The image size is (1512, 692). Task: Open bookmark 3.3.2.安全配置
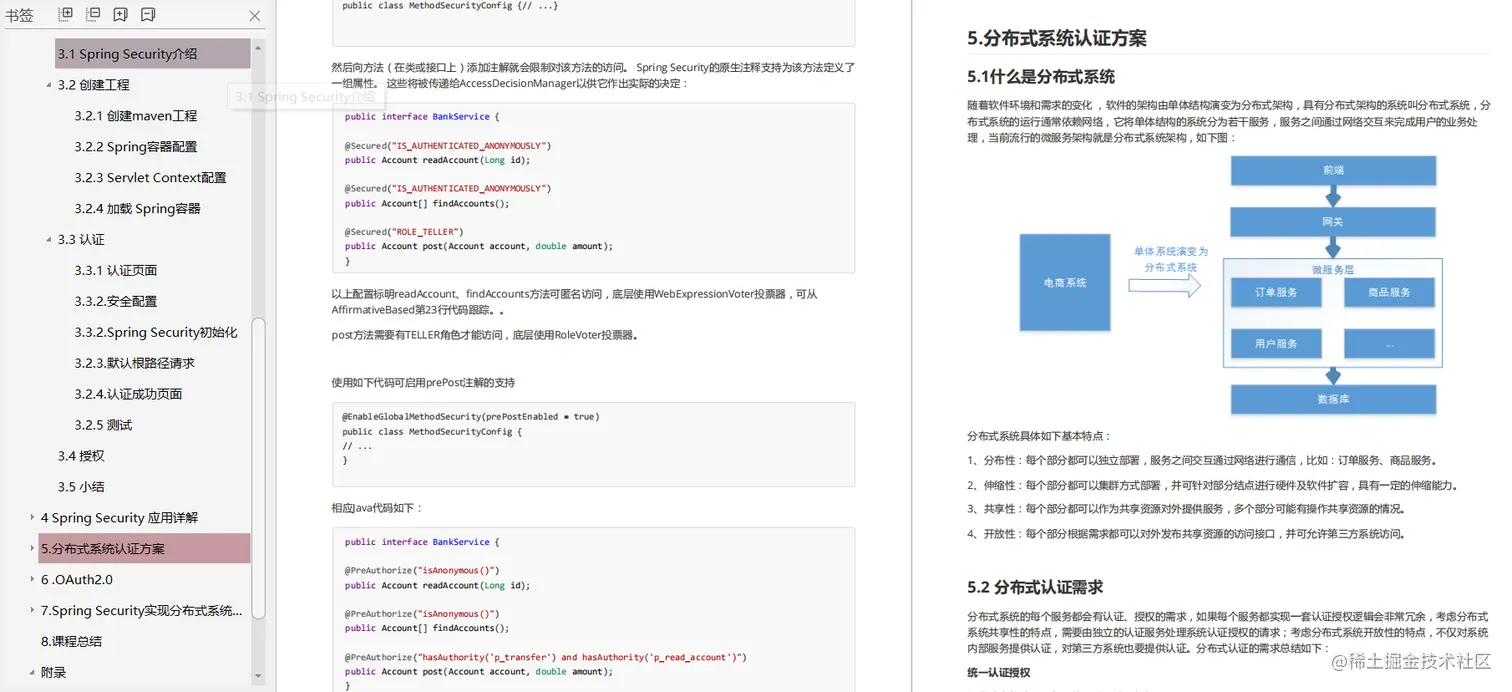tap(116, 302)
